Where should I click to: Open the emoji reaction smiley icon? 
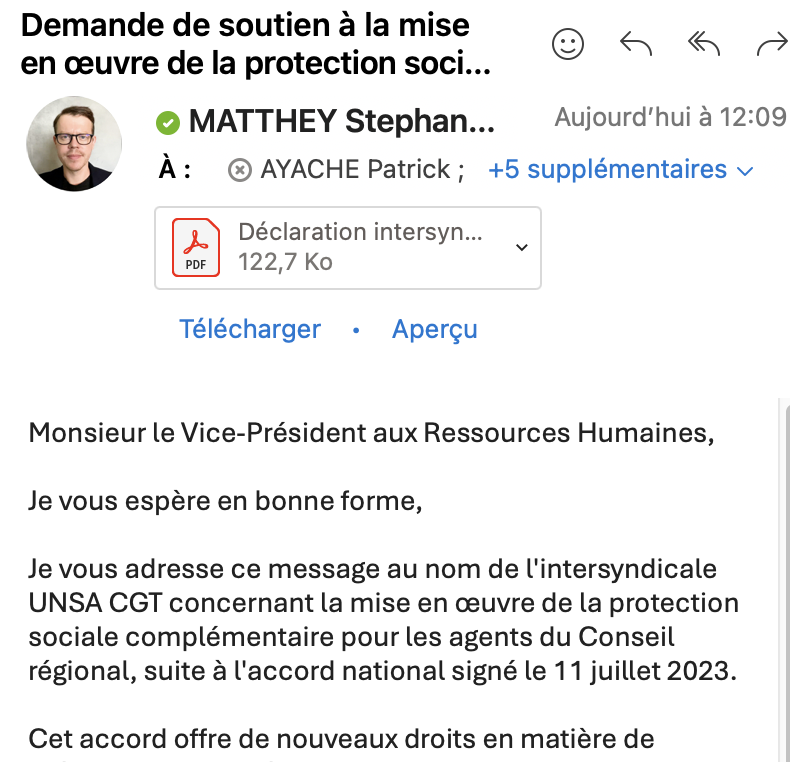click(x=568, y=43)
